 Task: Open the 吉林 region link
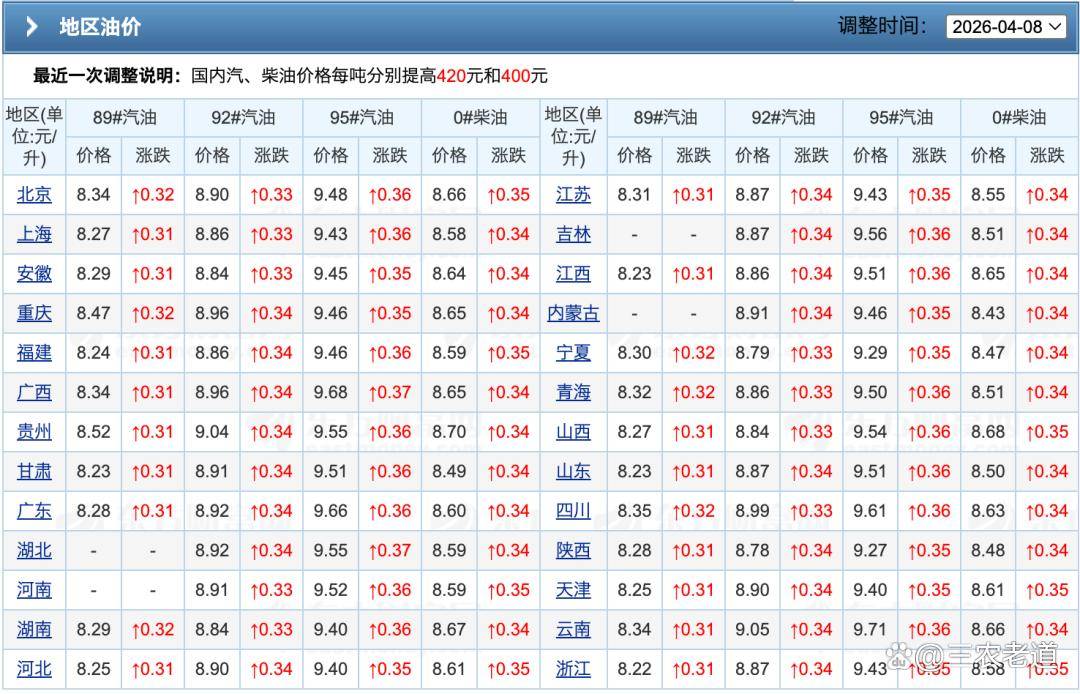pyautogui.click(x=574, y=234)
